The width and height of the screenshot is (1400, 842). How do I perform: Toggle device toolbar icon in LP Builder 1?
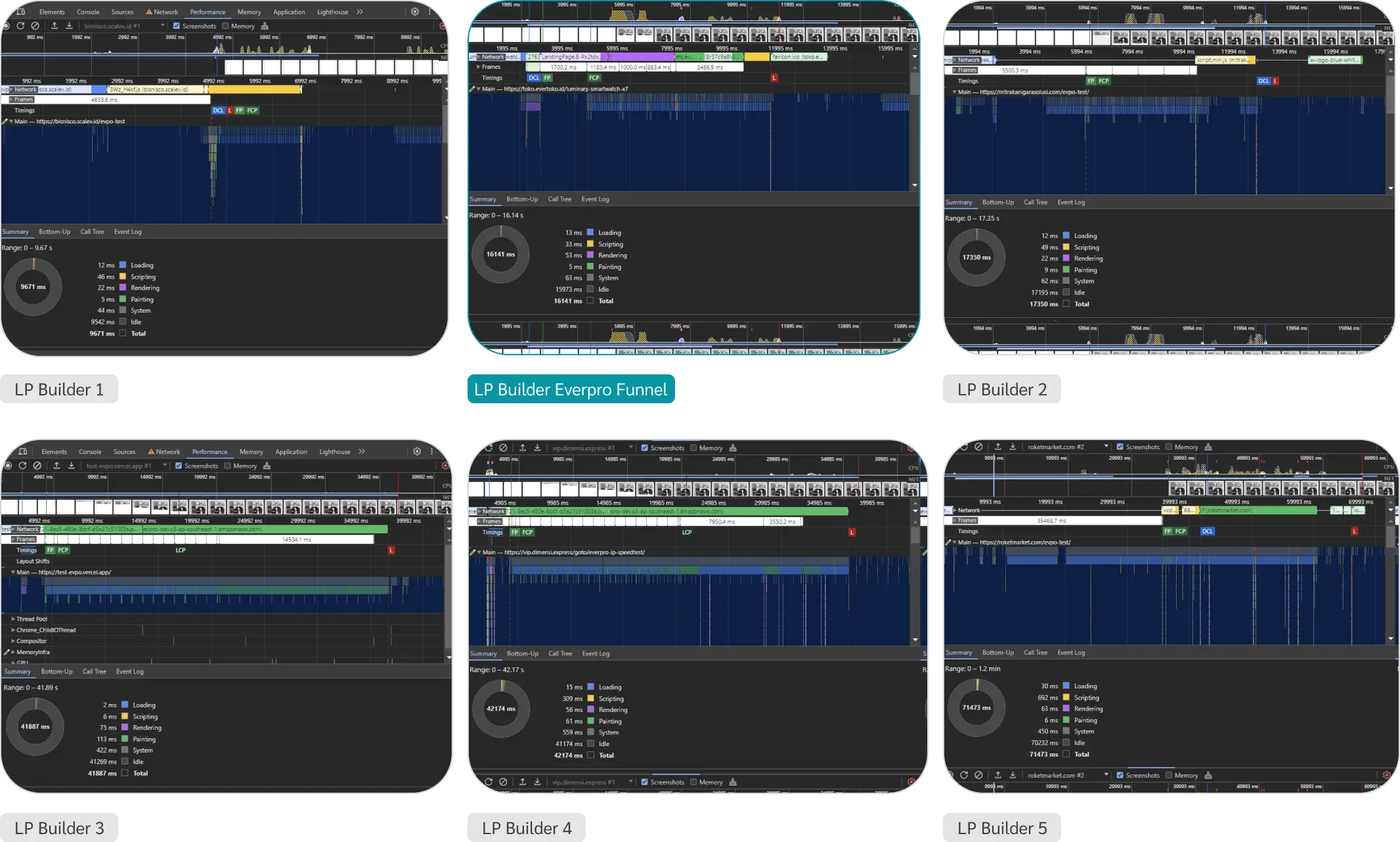(21, 12)
